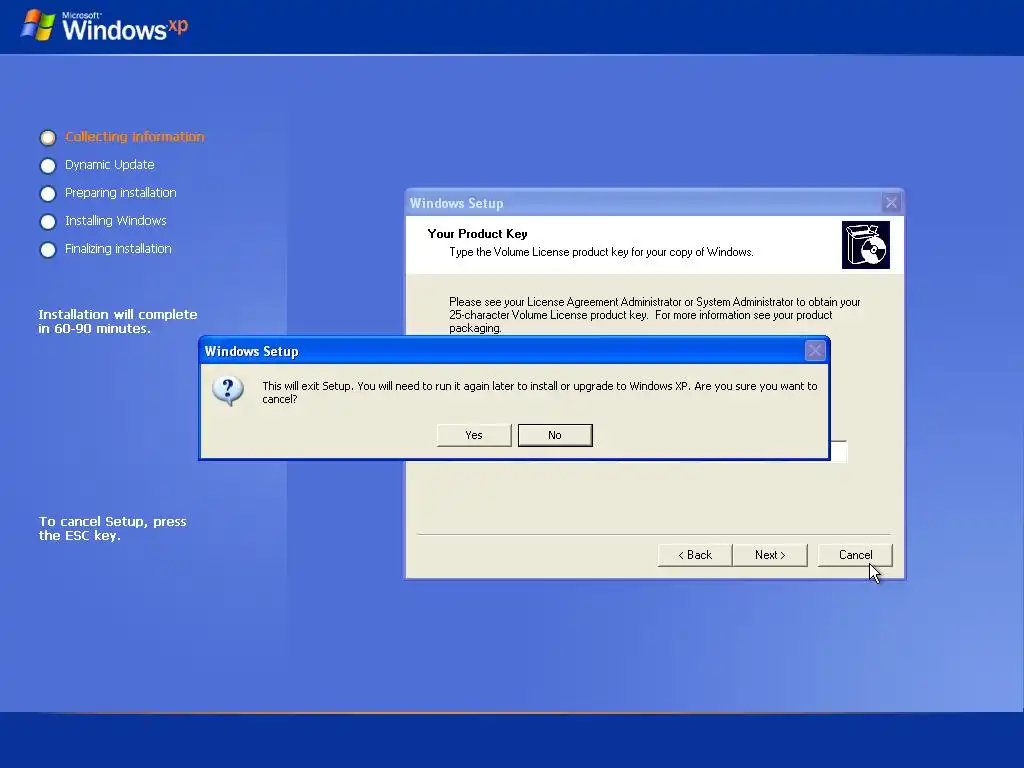This screenshot has height=768, width=1024.
Task: Close the background Product Key Setup window
Action: click(x=891, y=202)
